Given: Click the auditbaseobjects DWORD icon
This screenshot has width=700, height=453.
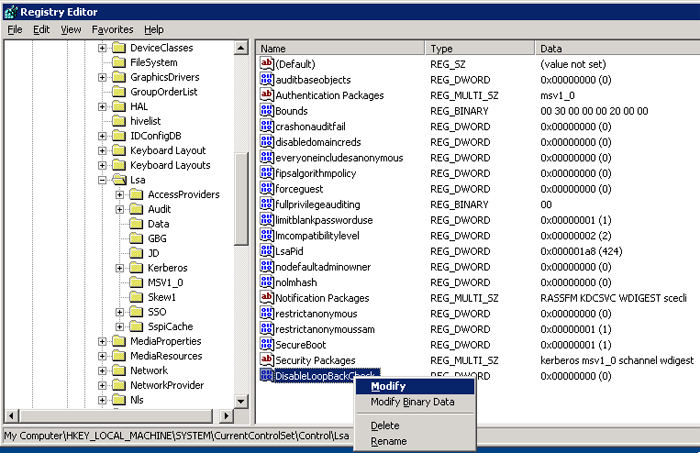Looking at the screenshot, I should pyautogui.click(x=267, y=79).
